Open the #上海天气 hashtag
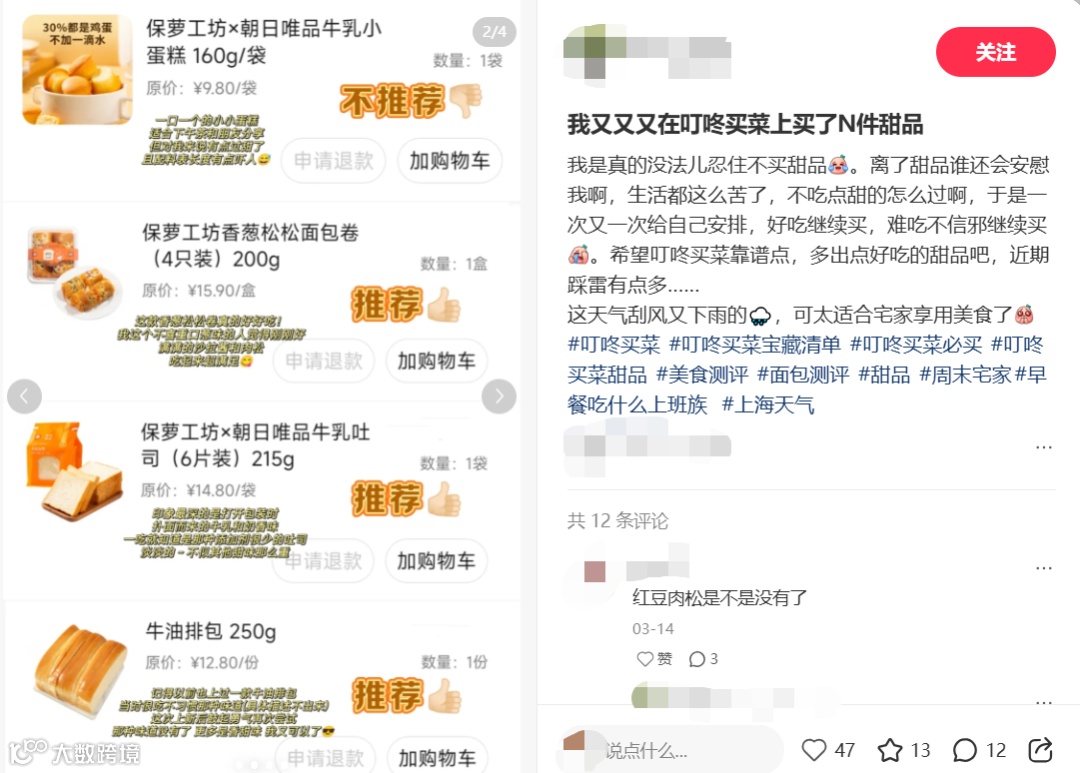Image resolution: width=1080 pixels, height=773 pixels. click(768, 405)
